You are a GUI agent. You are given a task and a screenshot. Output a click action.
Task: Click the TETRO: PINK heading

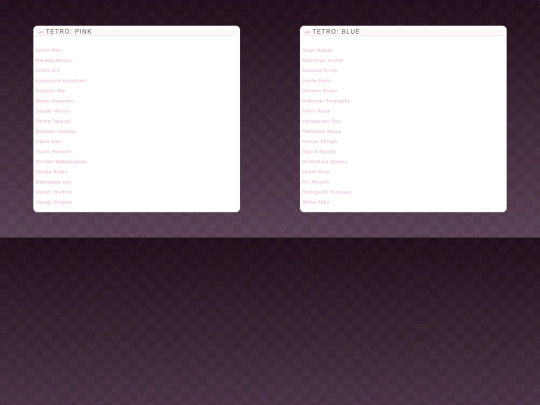[69, 32]
